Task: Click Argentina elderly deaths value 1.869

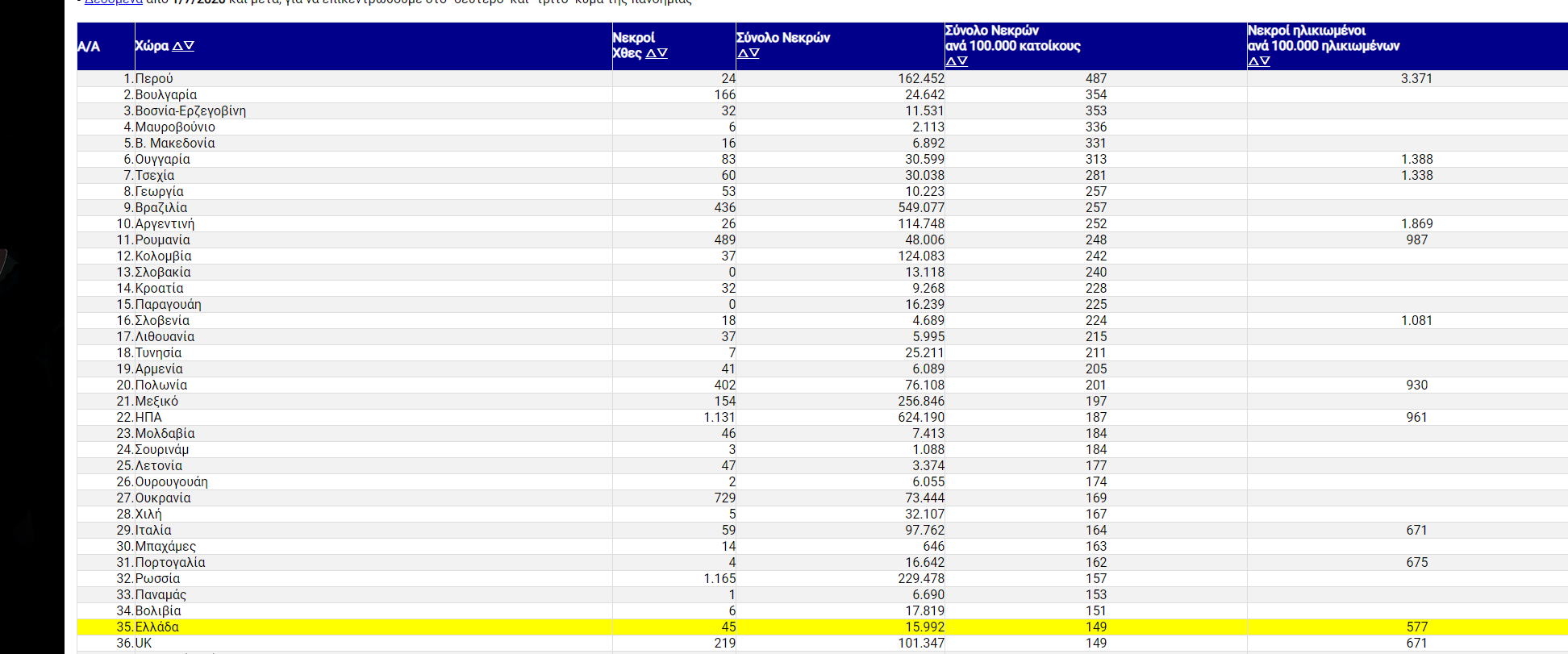Action: coord(1417,223)
